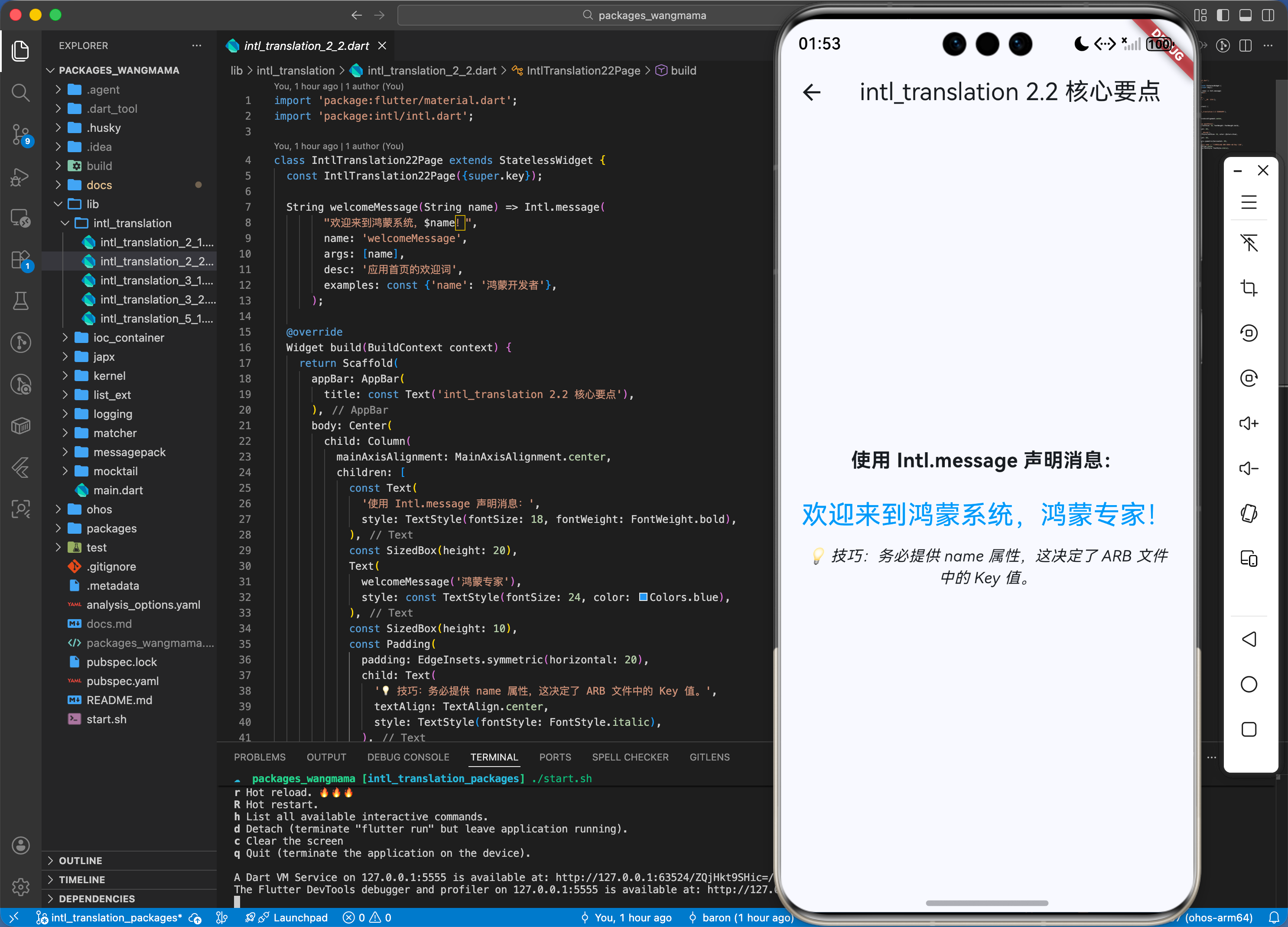Go back in editor navigation history
Viewport: 1288px width, 927px height.
point(356,15)
